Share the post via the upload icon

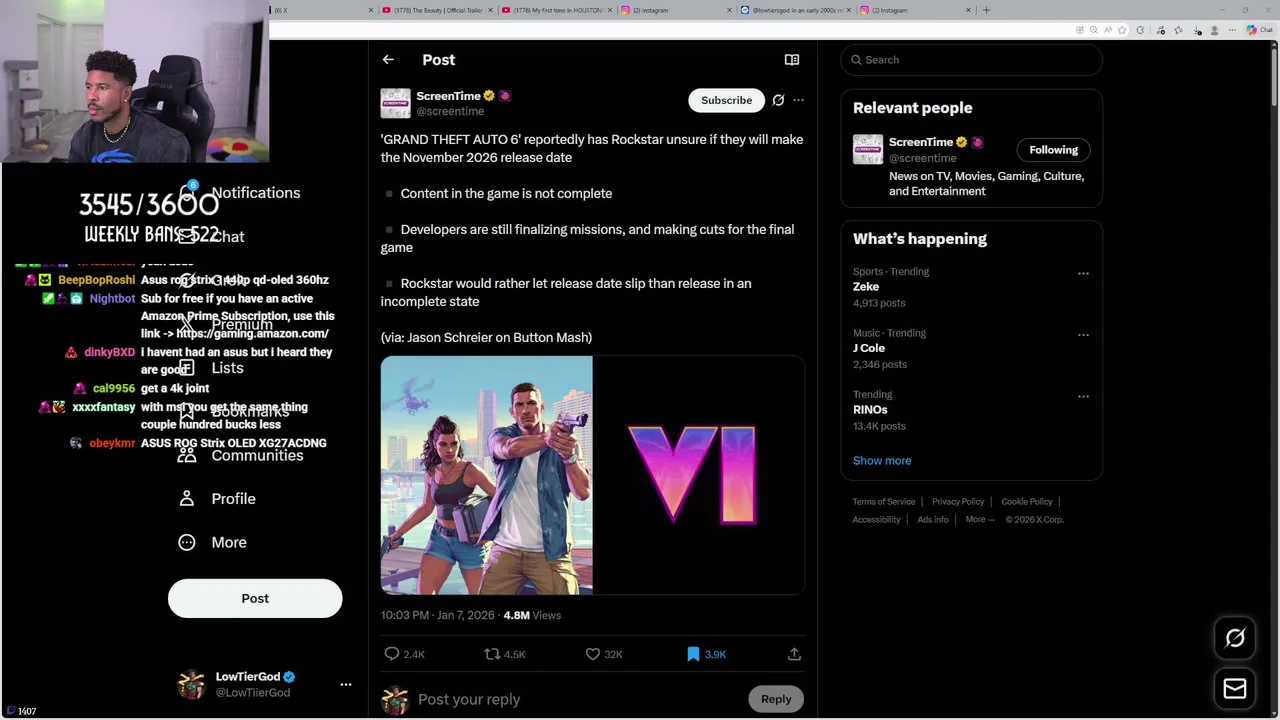click(x=794, y=654)
